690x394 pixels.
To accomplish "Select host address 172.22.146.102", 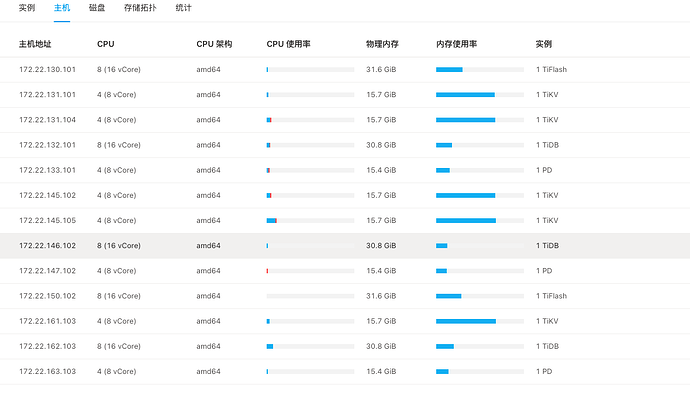I will 48,246.
